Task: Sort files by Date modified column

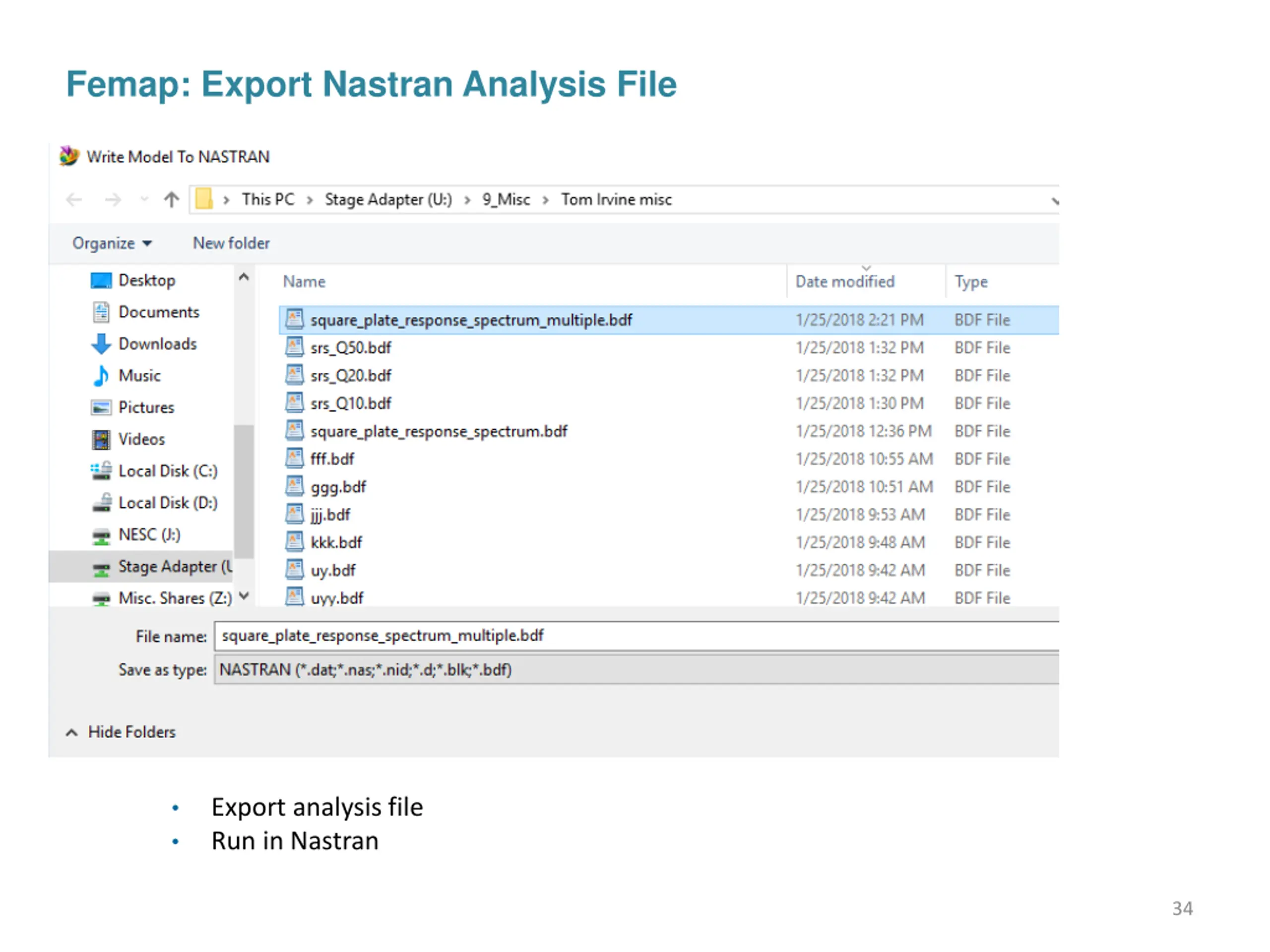Action: [x=844, y=282]
